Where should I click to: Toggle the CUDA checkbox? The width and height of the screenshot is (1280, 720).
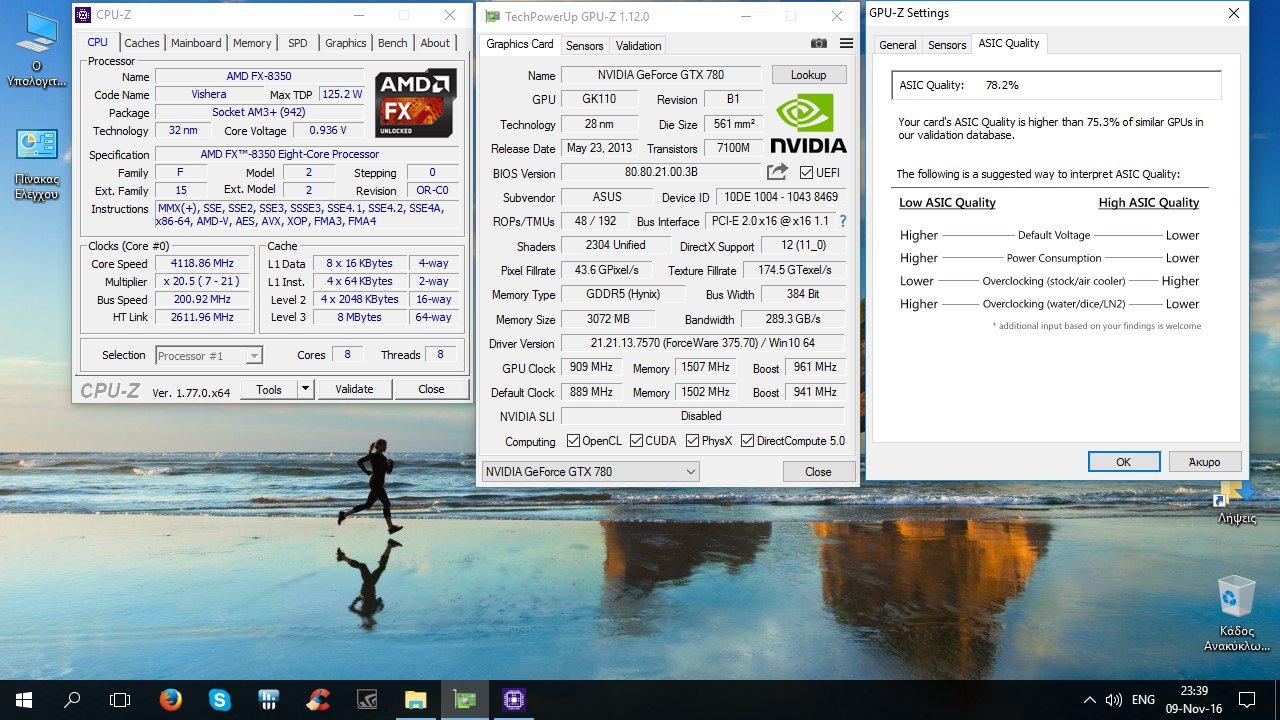[637, 441]
